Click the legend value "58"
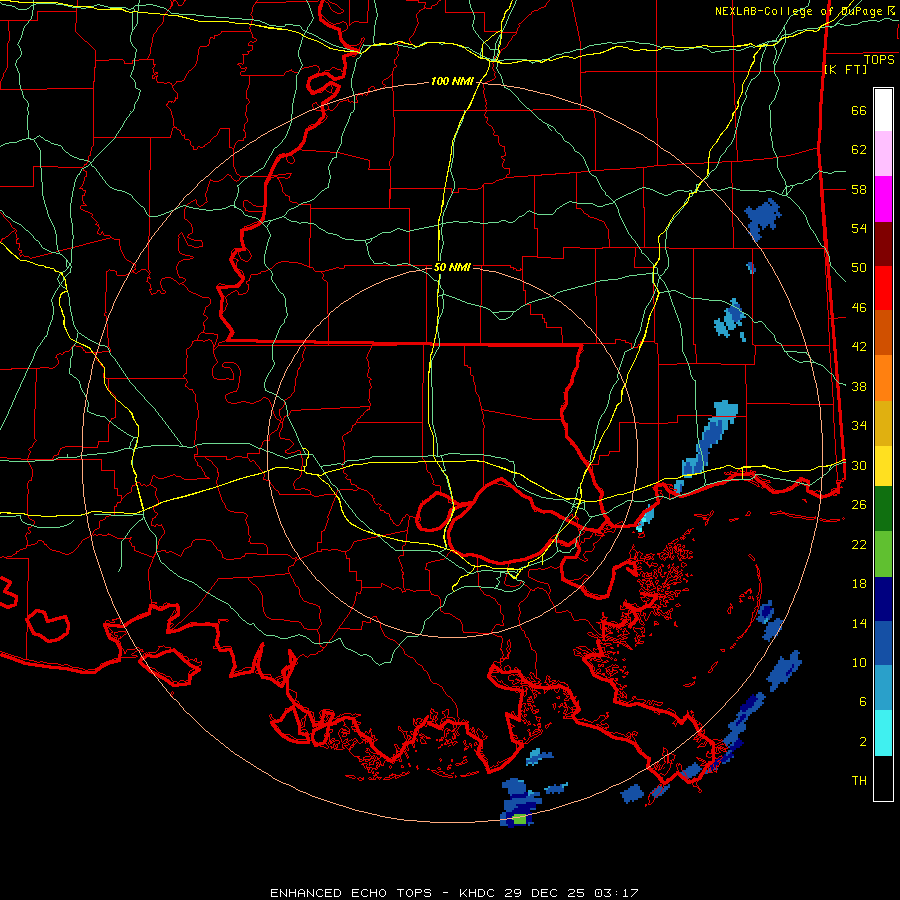900x900 pixels. coord(859,189)
